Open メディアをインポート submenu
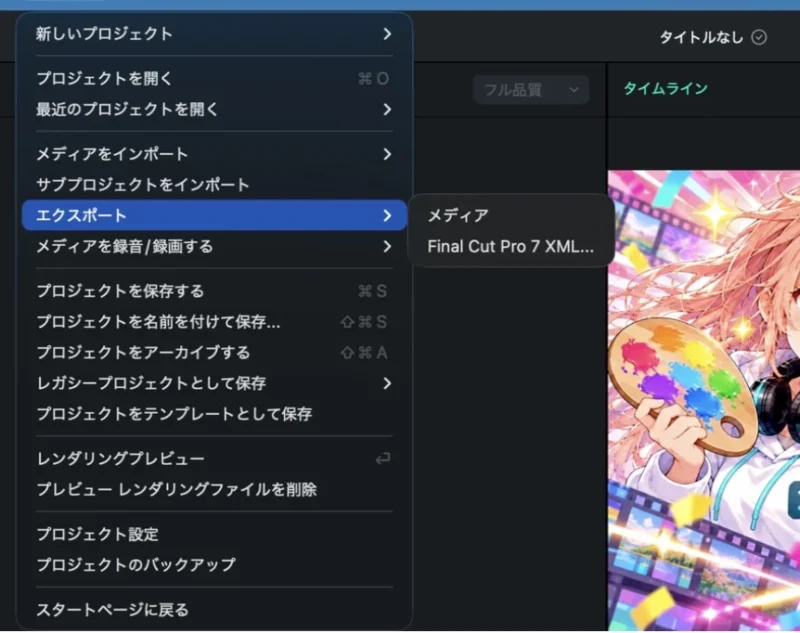800x633 pixels. pyautogui.click(x=214, y=154)
